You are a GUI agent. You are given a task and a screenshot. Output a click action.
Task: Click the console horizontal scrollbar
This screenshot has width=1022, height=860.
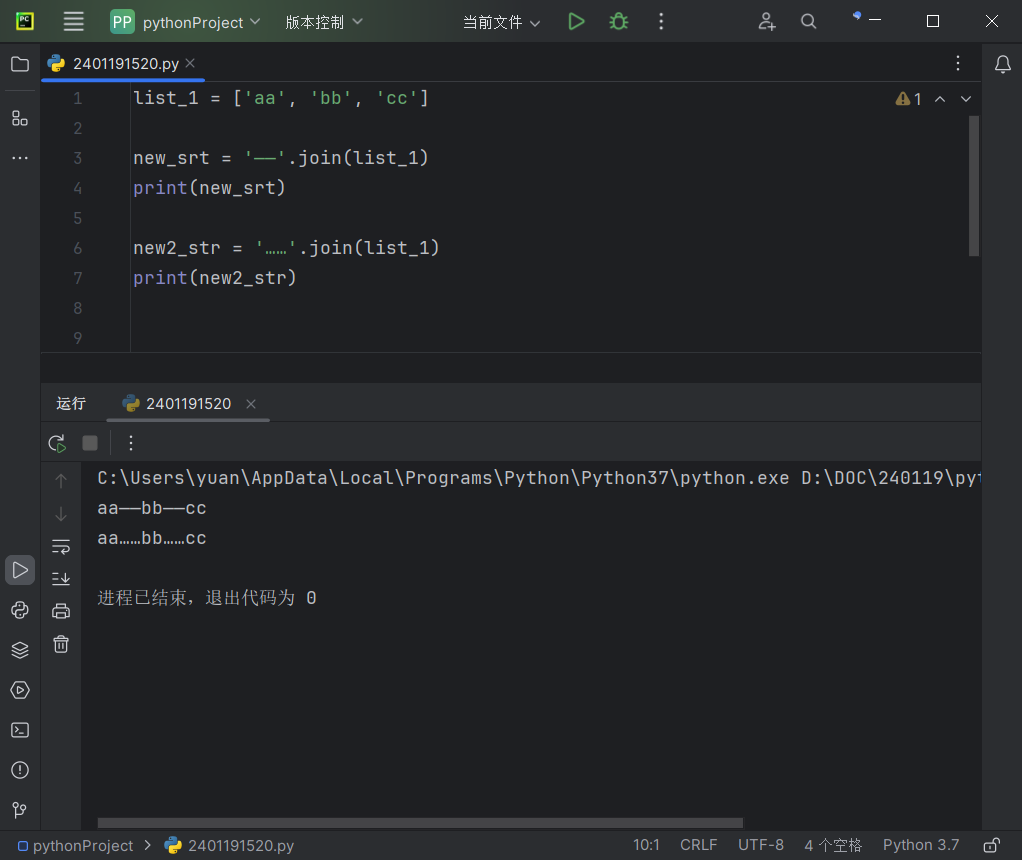[x=420, y=823]
